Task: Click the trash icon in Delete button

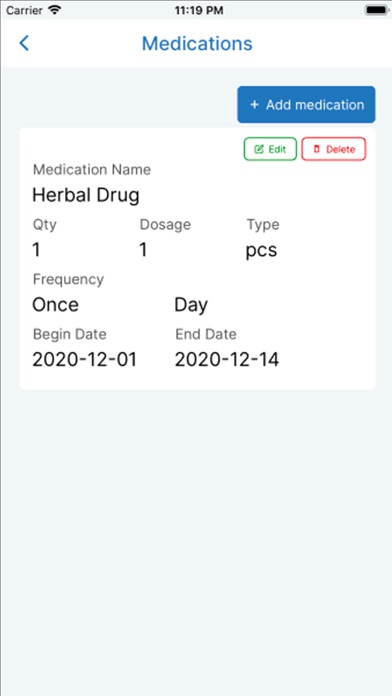Action: pos(317,149)
